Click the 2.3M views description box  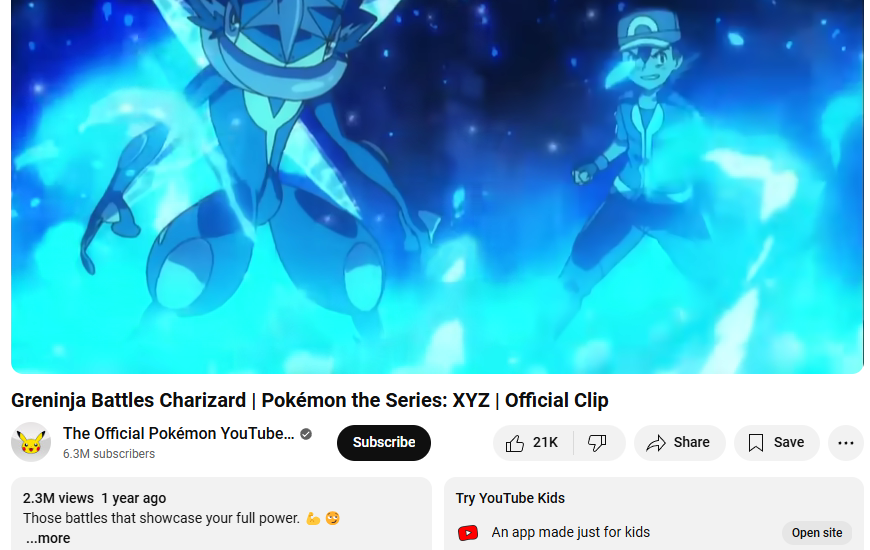(221, 514)
